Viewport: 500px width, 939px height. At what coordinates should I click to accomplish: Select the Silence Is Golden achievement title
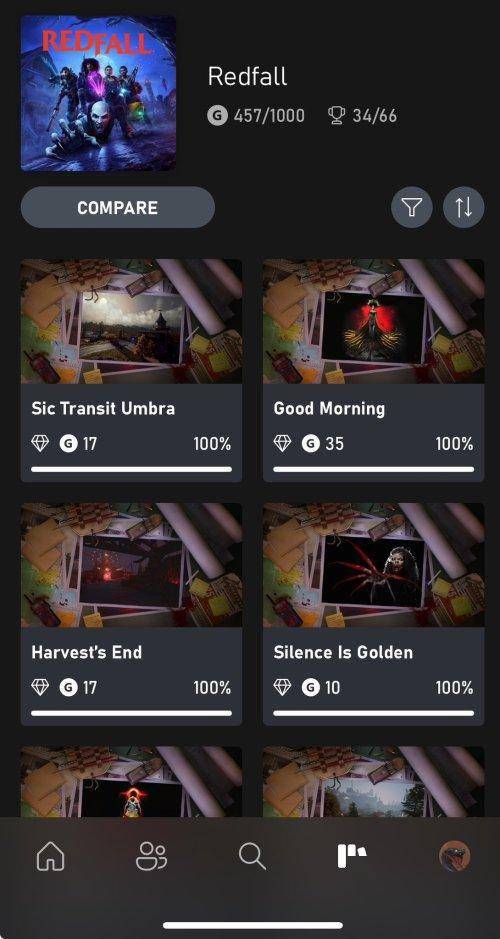[343, 652]
